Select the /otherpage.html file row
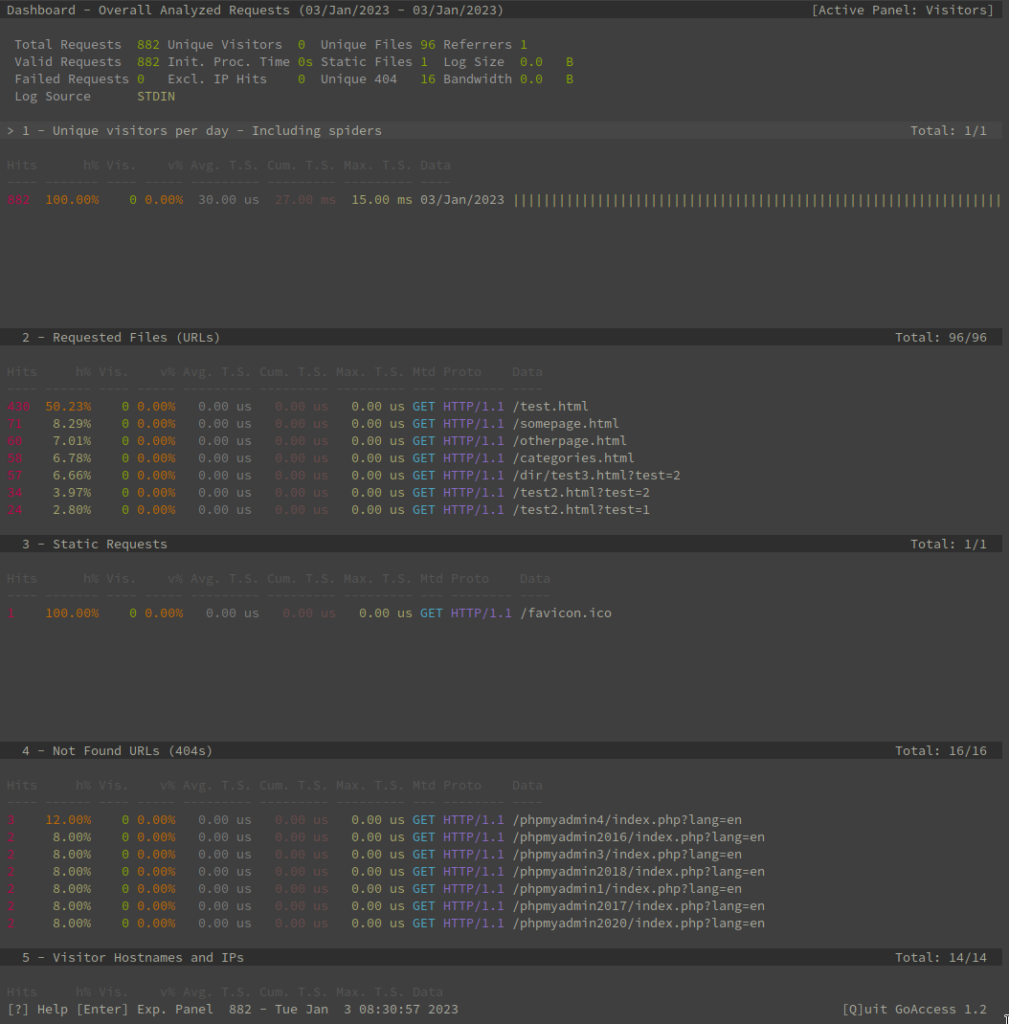 [569, 441]
